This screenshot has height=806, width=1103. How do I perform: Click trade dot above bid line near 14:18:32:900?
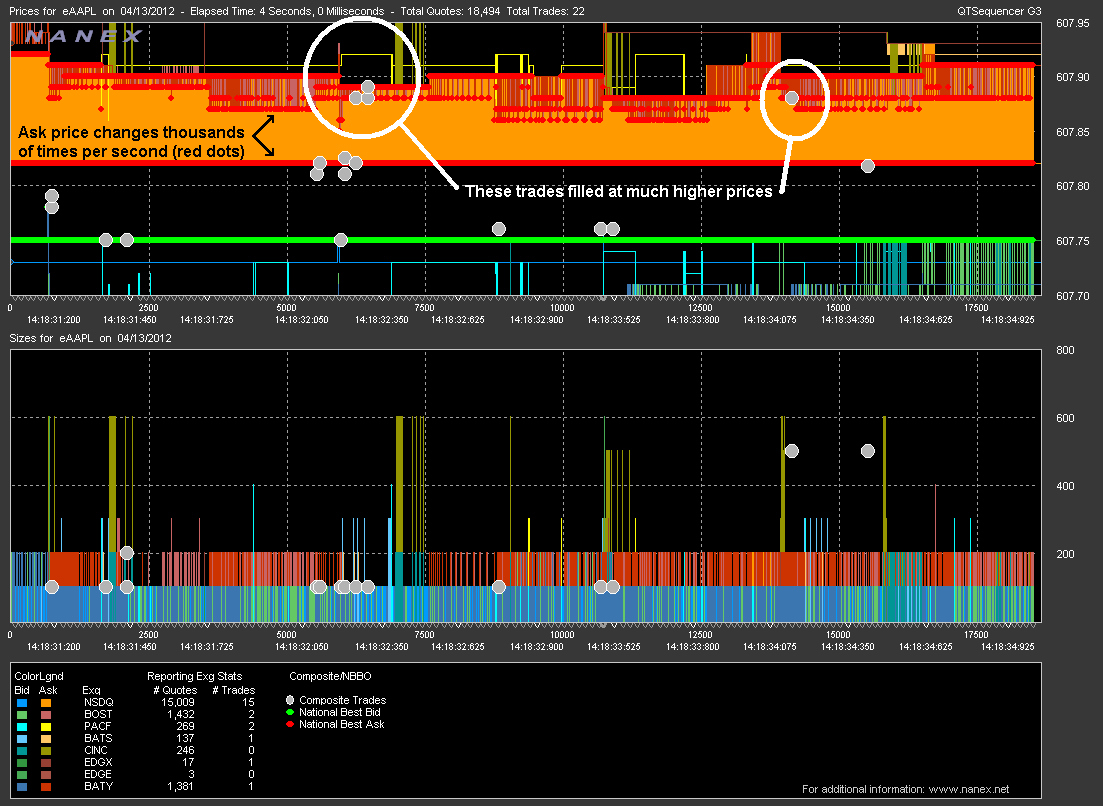point(499,229)
